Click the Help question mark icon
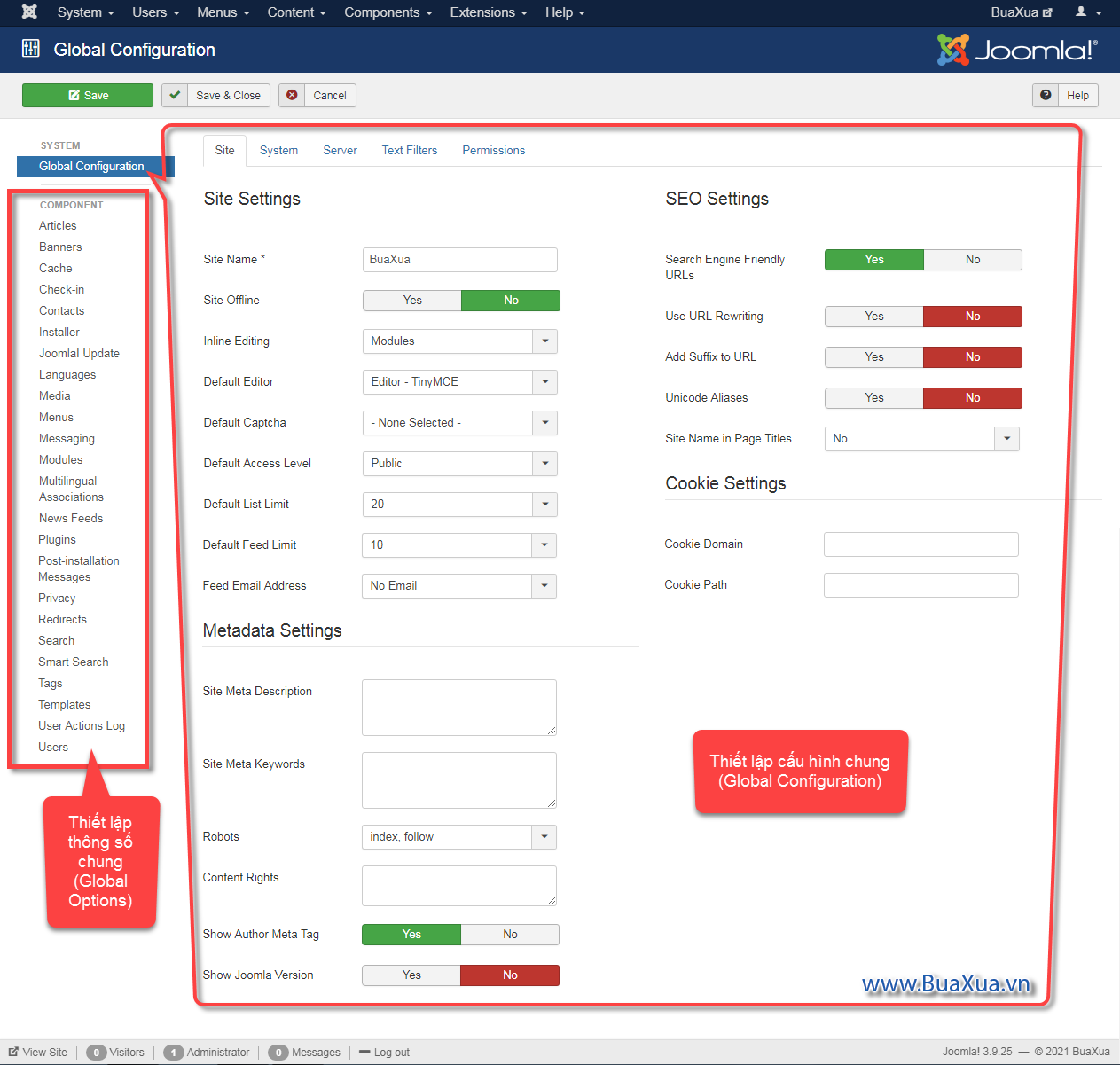Viewport: 1120px width, 1065px height. pyautogui.click(x=1046, y=95)
